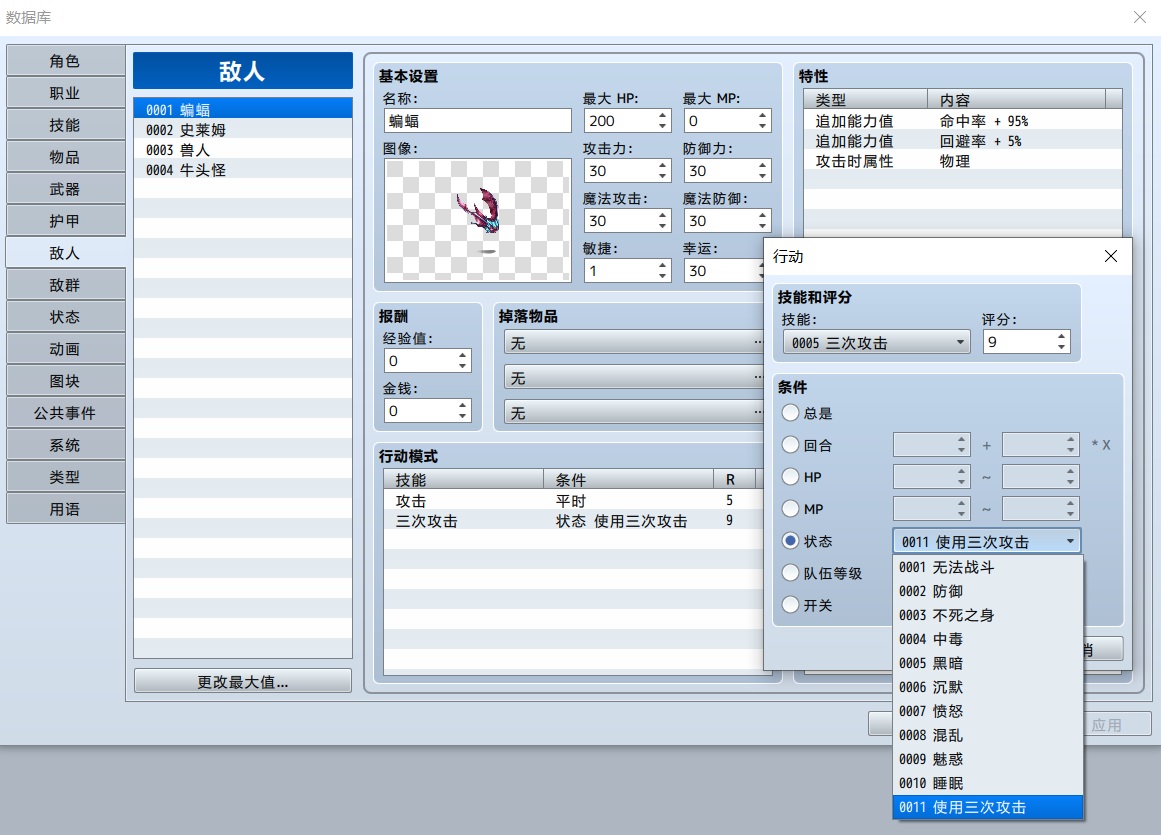Click the bat enemy image thumbnail
1161x835 pixels.
[x=478, y=221]
